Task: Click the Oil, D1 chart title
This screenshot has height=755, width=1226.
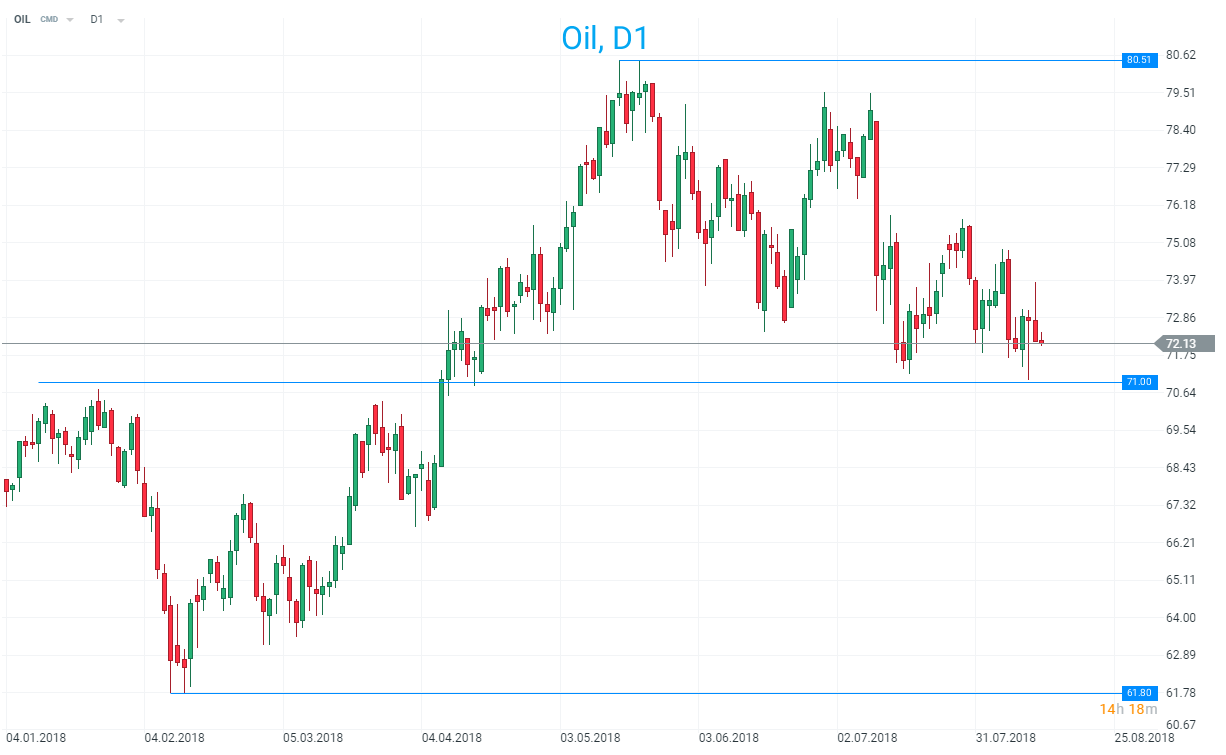Action: coord(605,38)
